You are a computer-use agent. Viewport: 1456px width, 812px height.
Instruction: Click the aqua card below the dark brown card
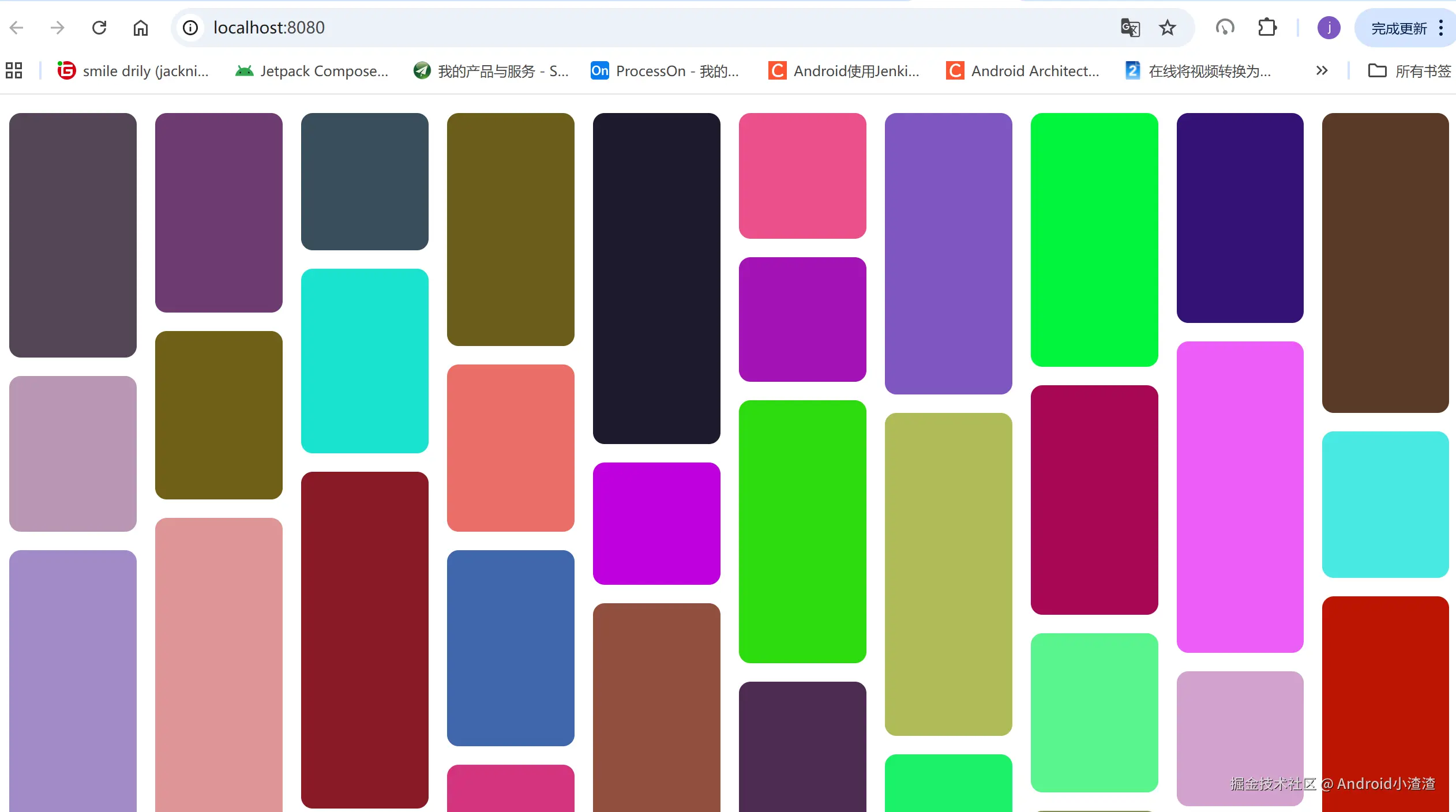pos(1386,505)
